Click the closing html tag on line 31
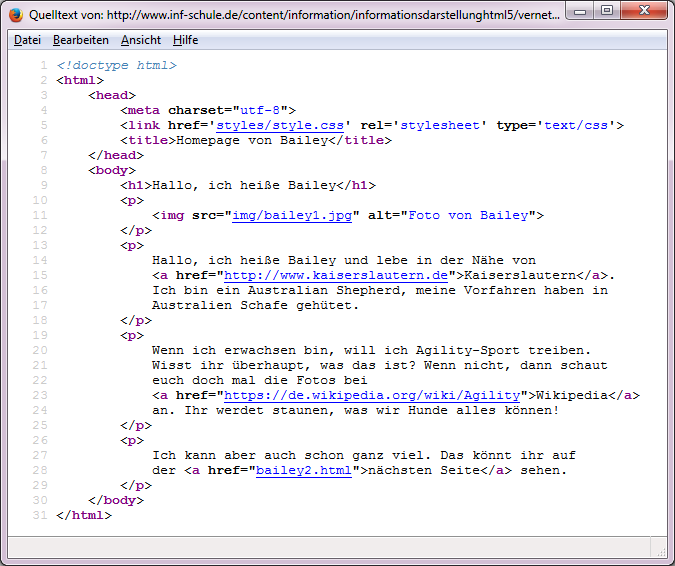Image resolution: width=675 pixels, height=566 pixels. click(x=84, y=515)
